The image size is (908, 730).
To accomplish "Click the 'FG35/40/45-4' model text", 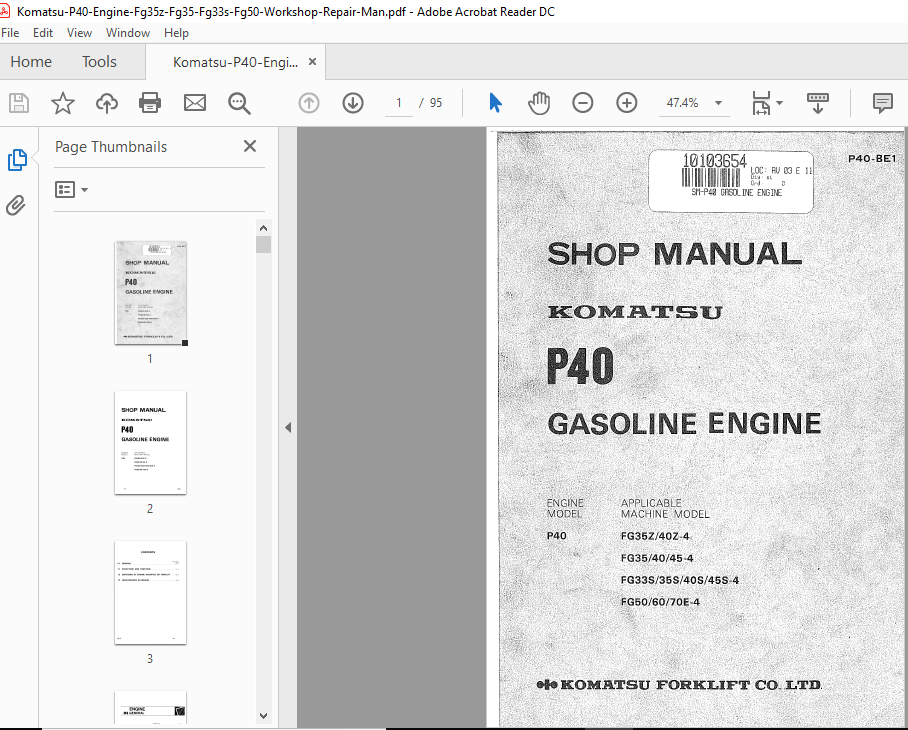I will 657,558.
